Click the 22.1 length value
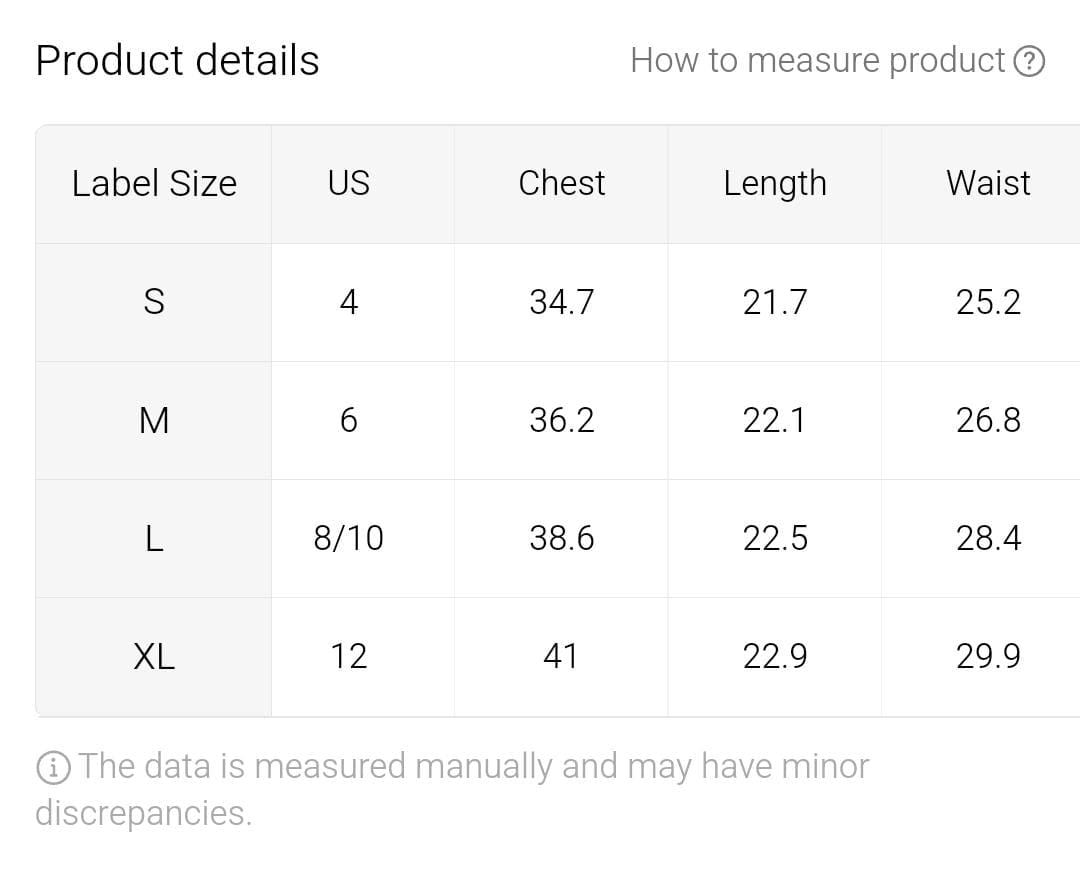Viewport: 1080px width, 869px height. tap(775, 420)
